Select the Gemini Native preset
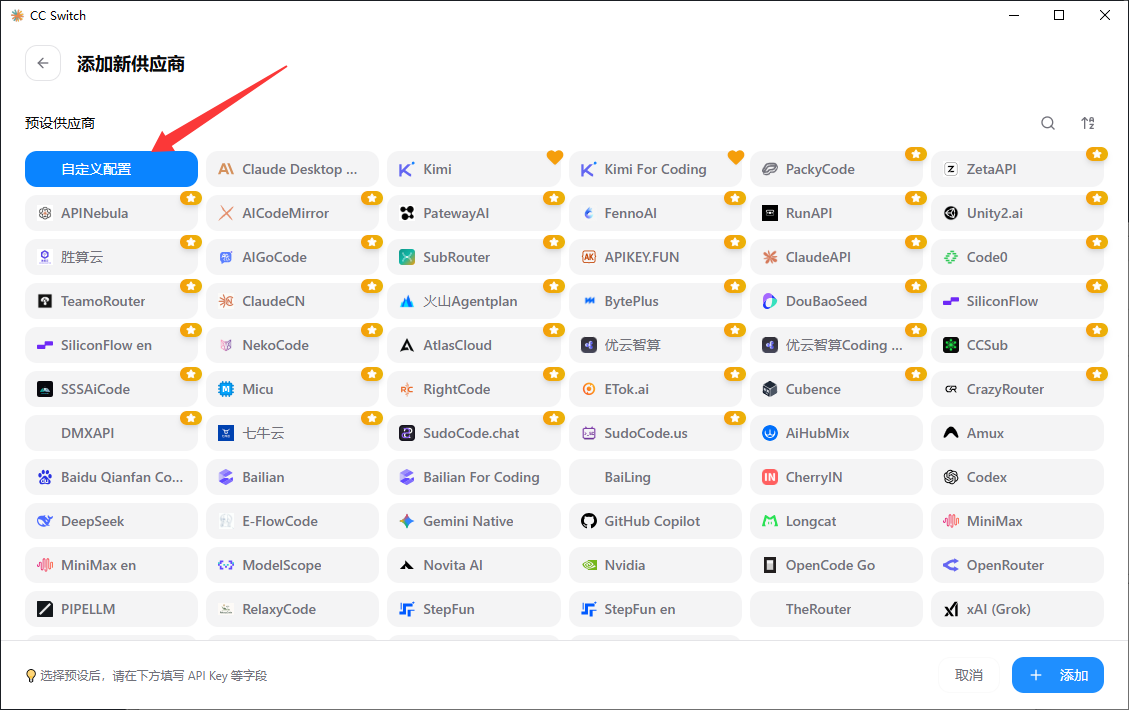The height and width of the screenshot is (710, 1129). [474, 521]
